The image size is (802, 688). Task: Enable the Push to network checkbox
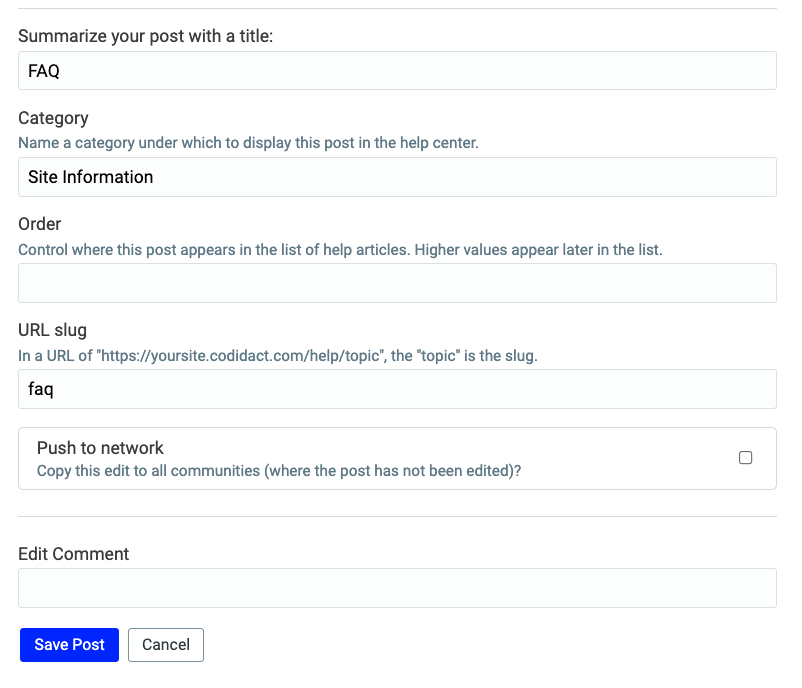[746, 458]
